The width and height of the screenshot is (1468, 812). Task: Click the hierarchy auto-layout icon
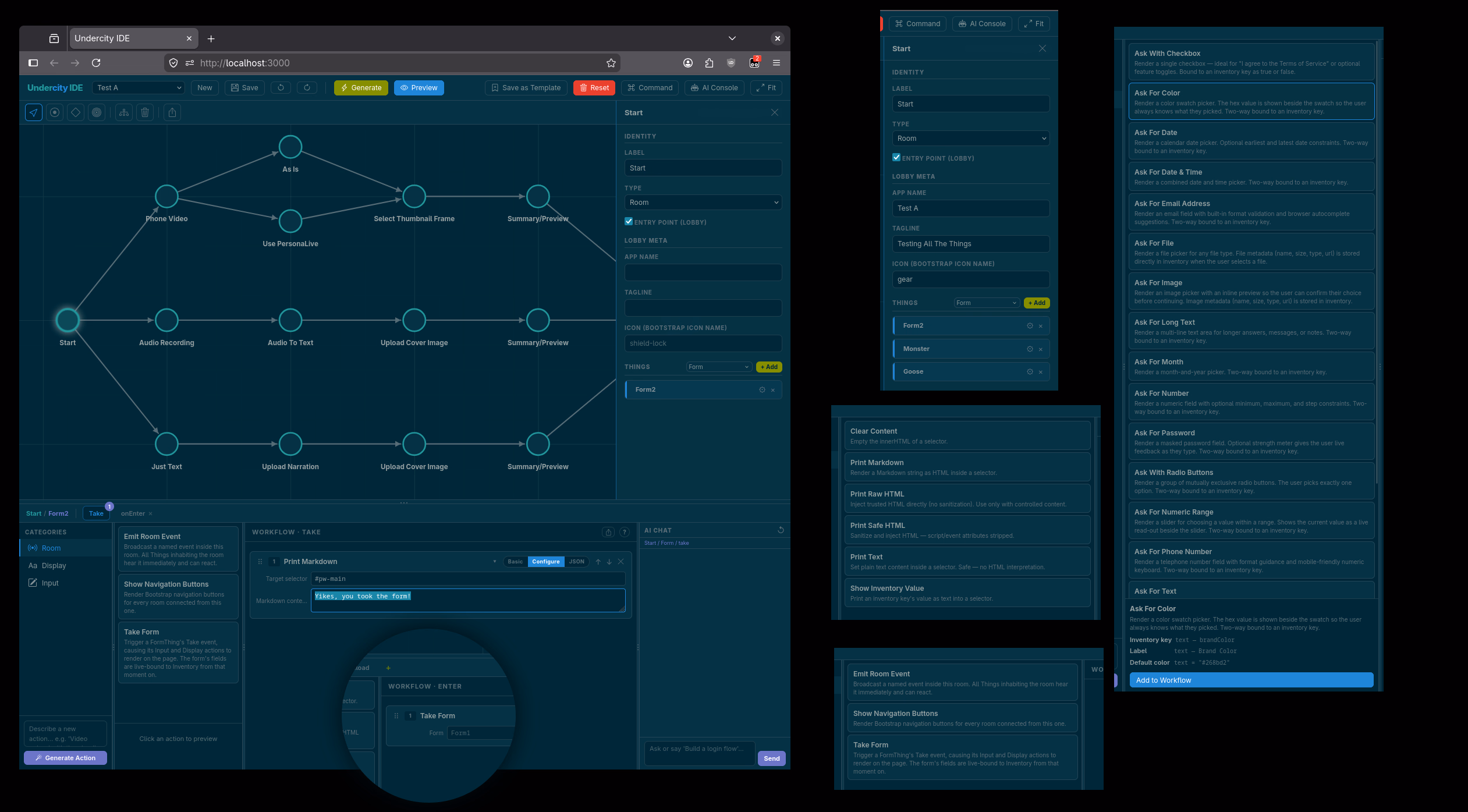(x=124, y=113)
